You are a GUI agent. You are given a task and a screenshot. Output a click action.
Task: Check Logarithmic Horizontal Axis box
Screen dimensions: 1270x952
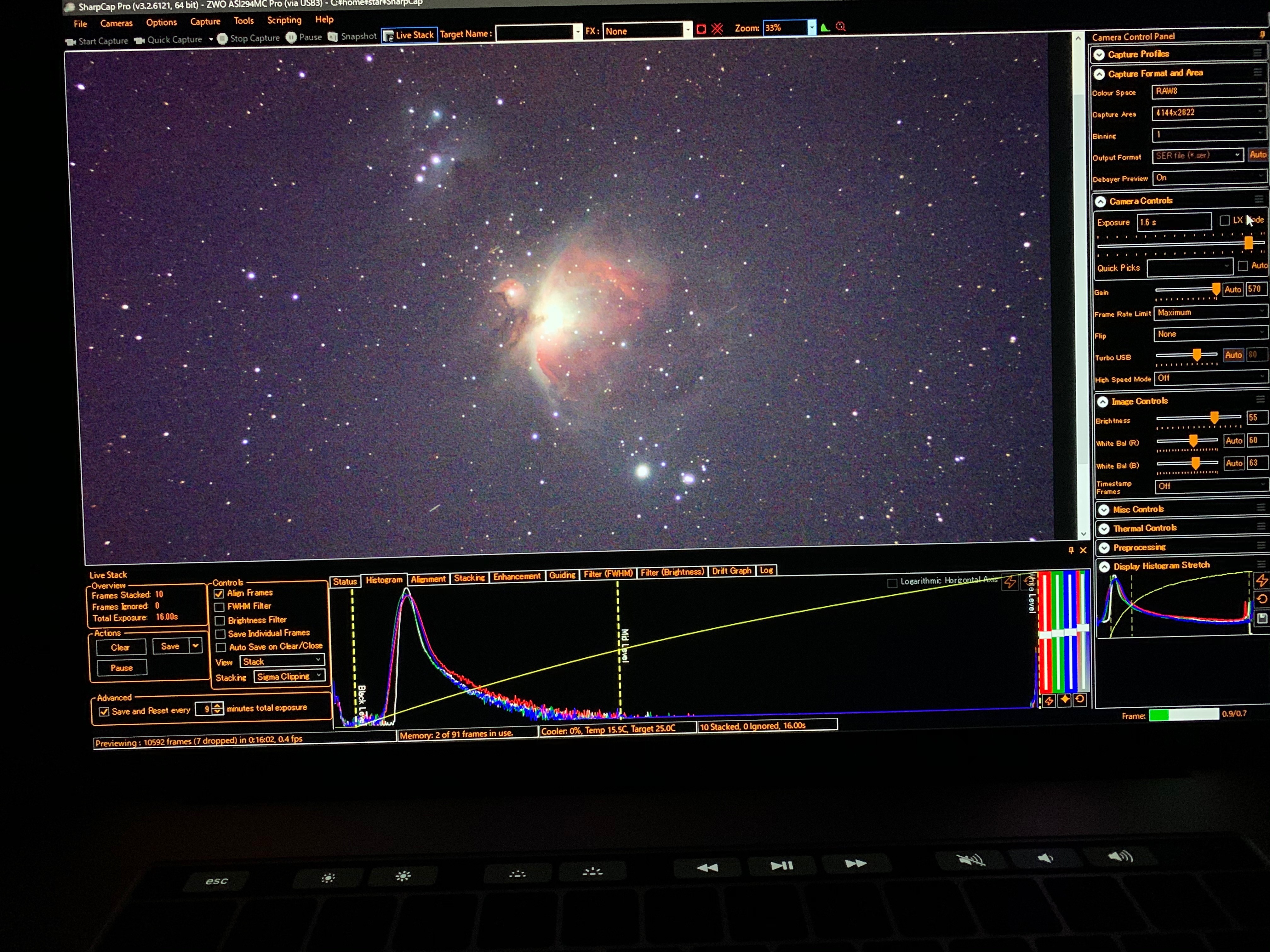892,583
